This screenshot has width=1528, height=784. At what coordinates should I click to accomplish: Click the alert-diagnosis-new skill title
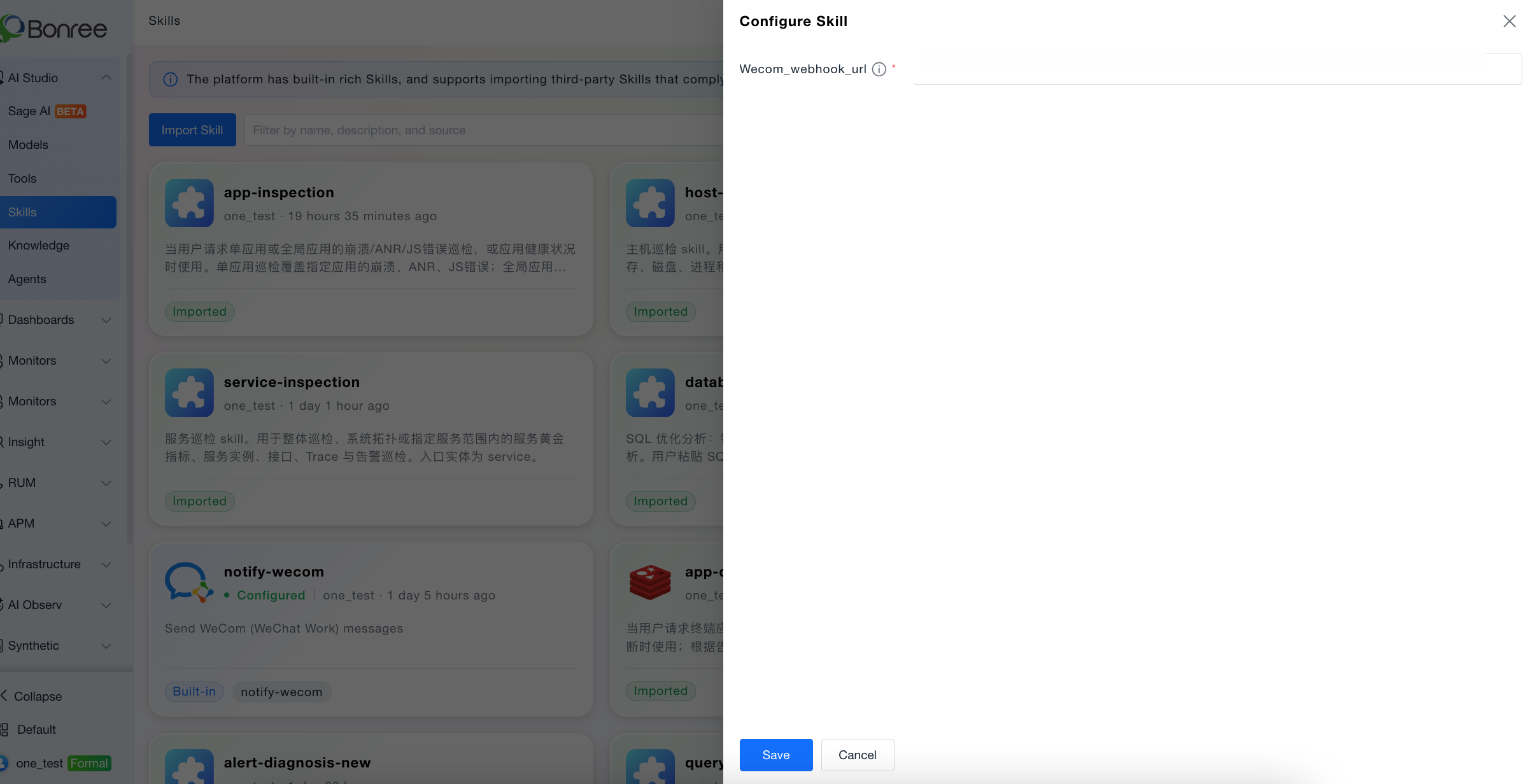click(x=297, y=762)
